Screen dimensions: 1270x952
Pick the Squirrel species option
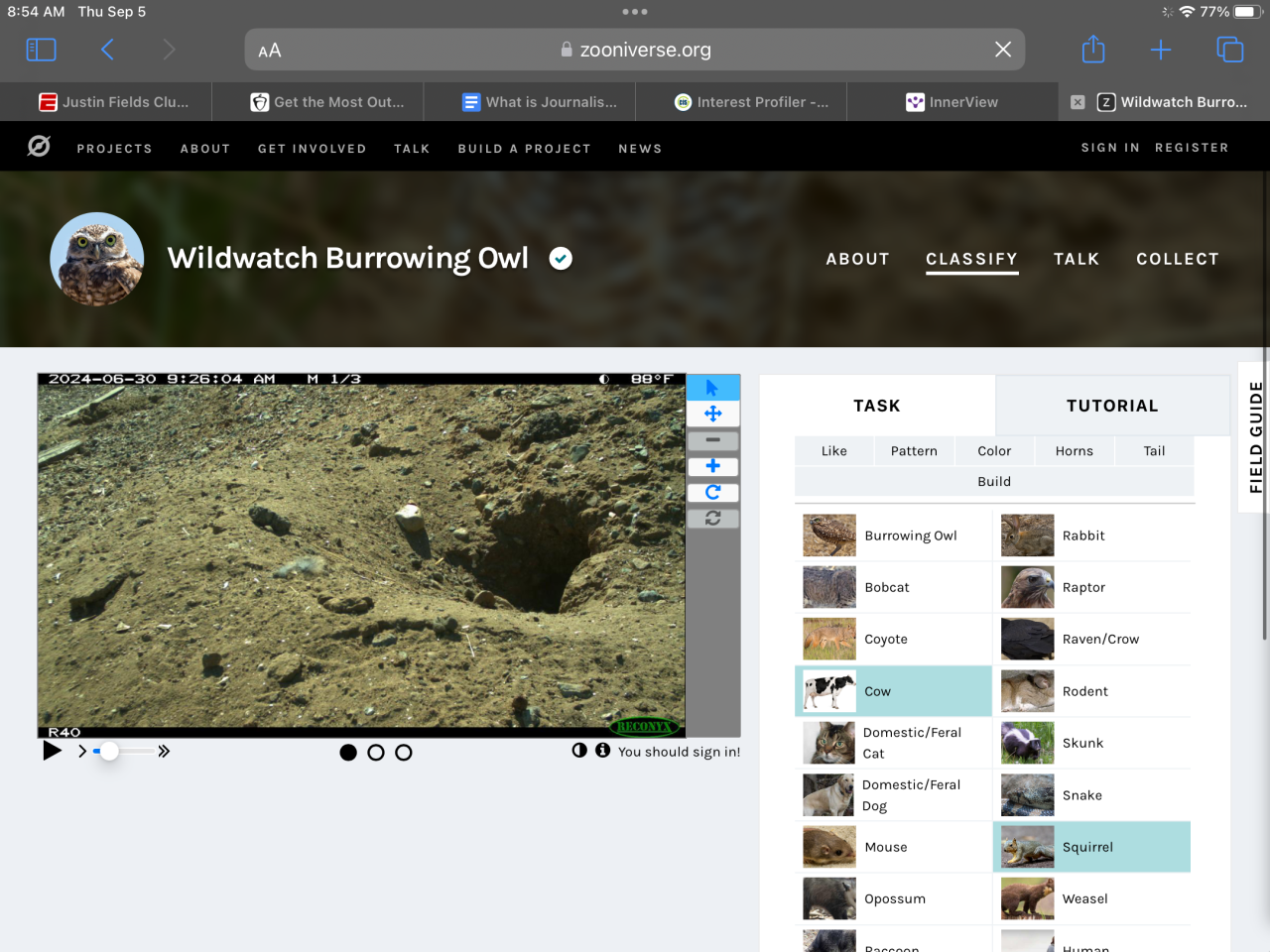point(1092,847)
